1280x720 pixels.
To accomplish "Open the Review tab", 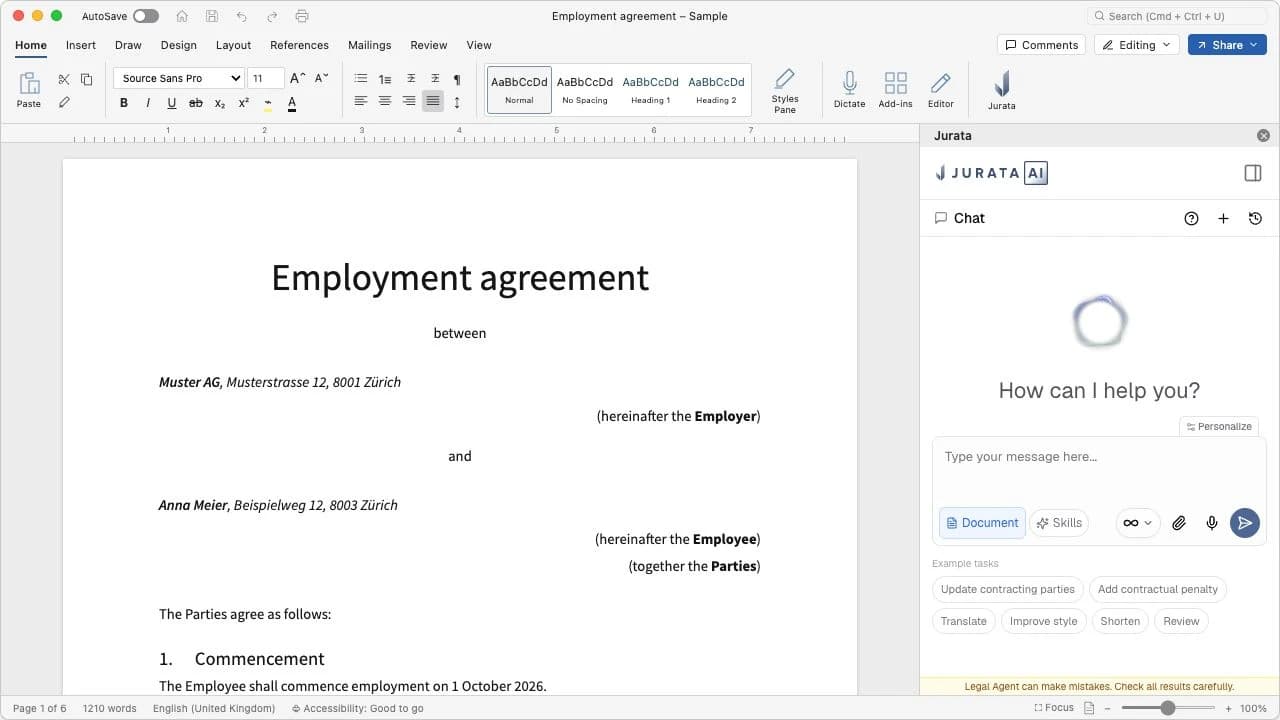I will tap(428, 45).
